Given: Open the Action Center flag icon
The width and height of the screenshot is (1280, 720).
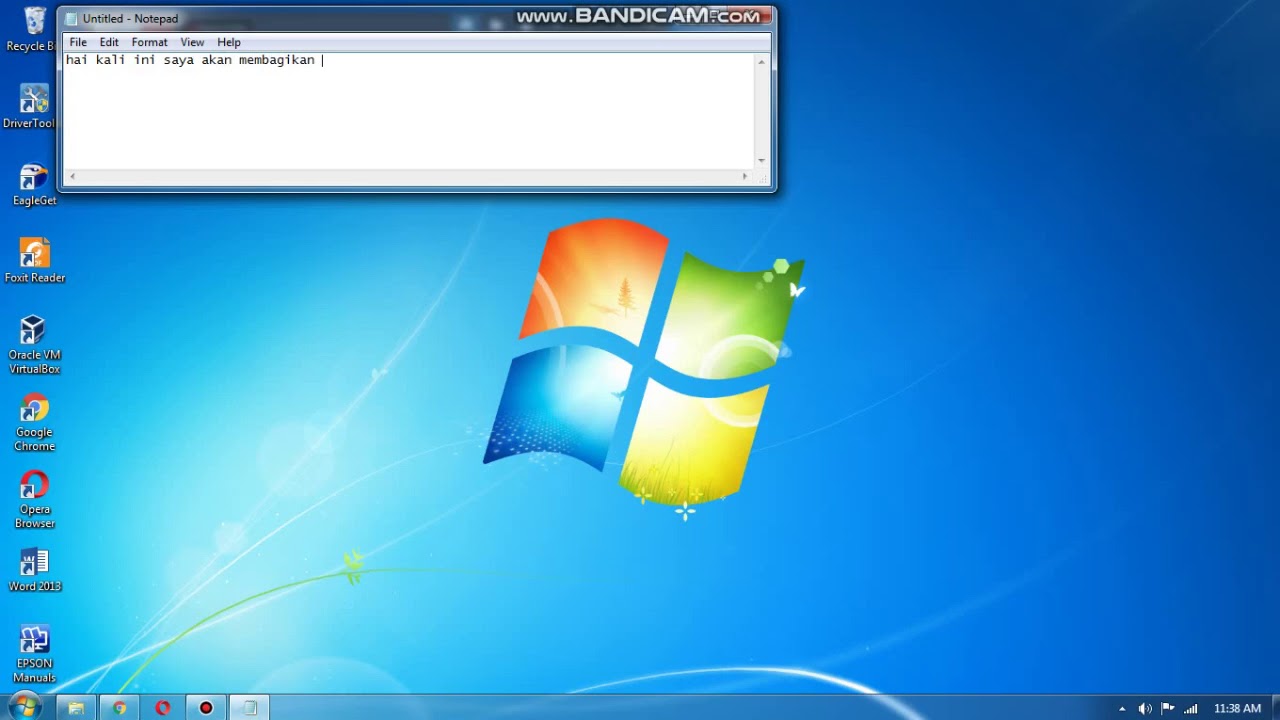Looking at the screenshot, I should click(x=1168, y=709).
